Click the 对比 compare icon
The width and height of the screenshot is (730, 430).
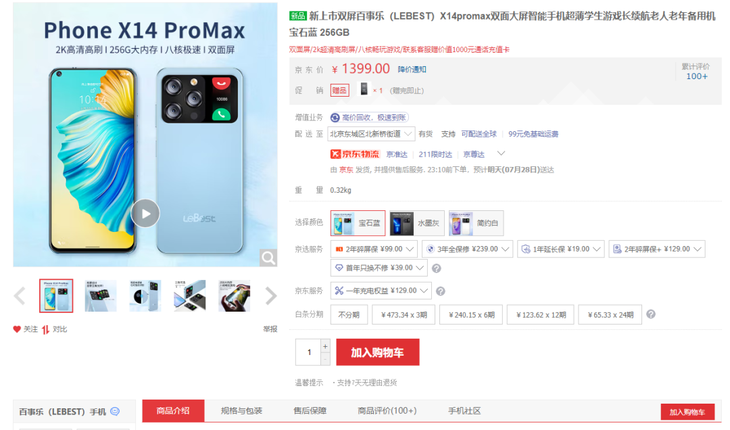pos(45,329)
